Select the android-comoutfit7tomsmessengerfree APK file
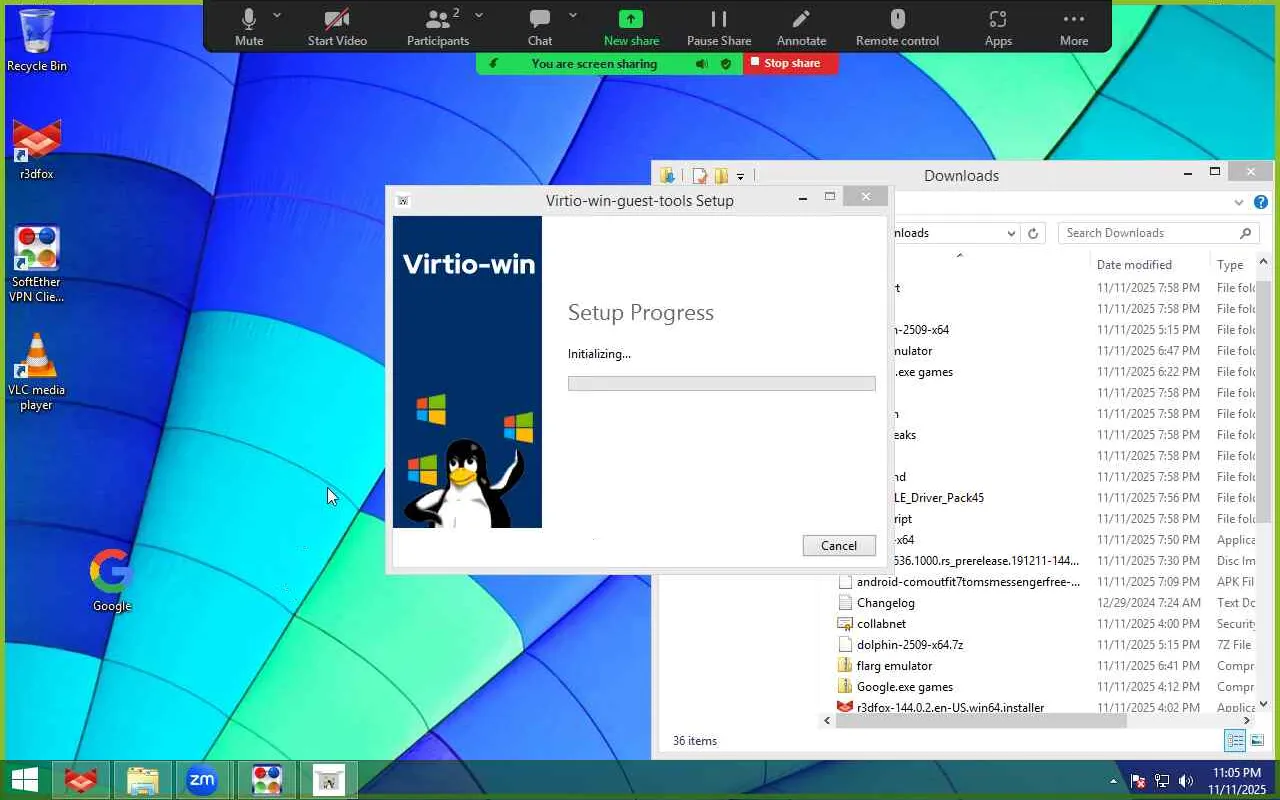1280x800 pixels. pos(968,582)
